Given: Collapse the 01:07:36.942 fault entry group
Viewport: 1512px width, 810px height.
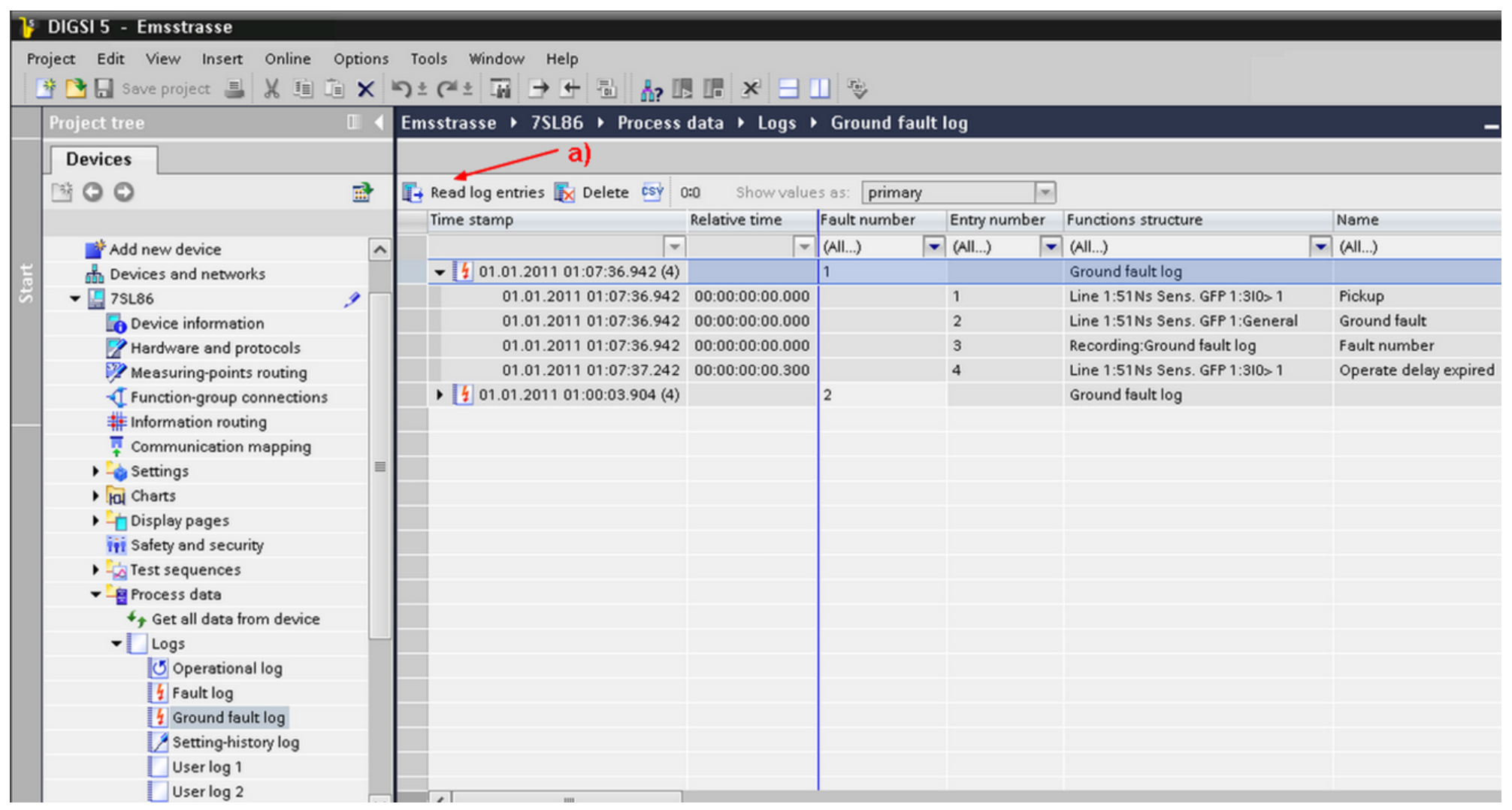Looking at the screenshot, I should pyautogui.click(x=440, y=272).
